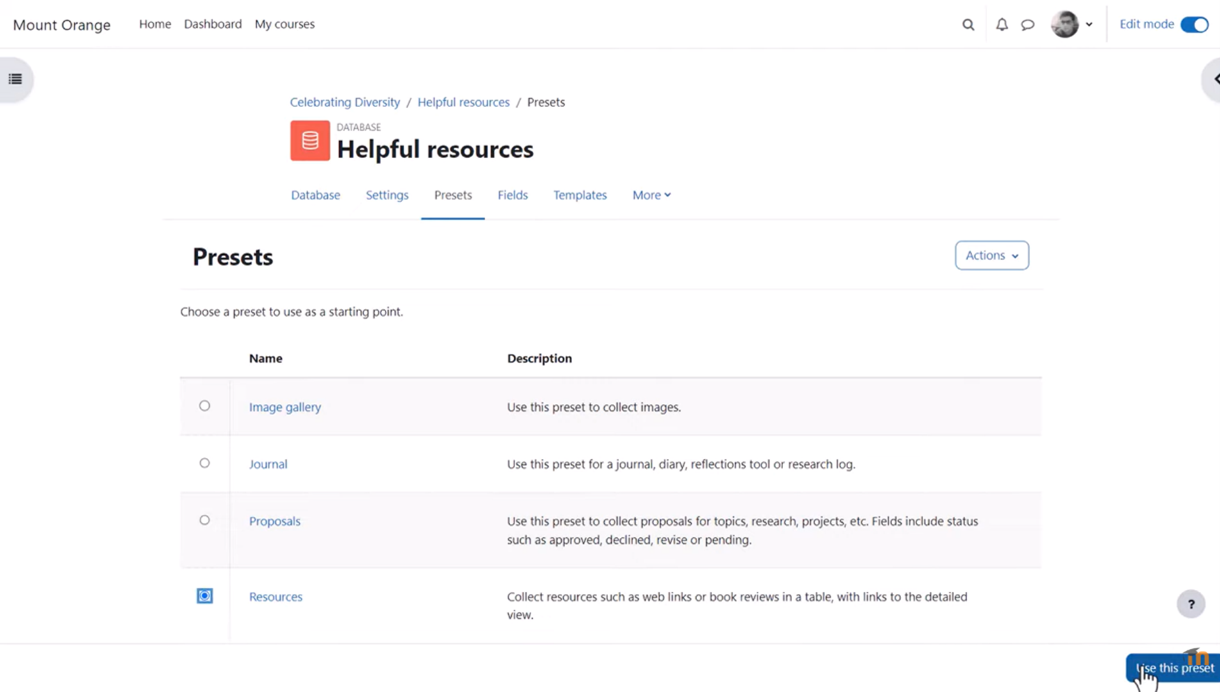Viewport: 1220px width, 692px height.
Task: Switch to the Templates tab
Action: point(580,195)
